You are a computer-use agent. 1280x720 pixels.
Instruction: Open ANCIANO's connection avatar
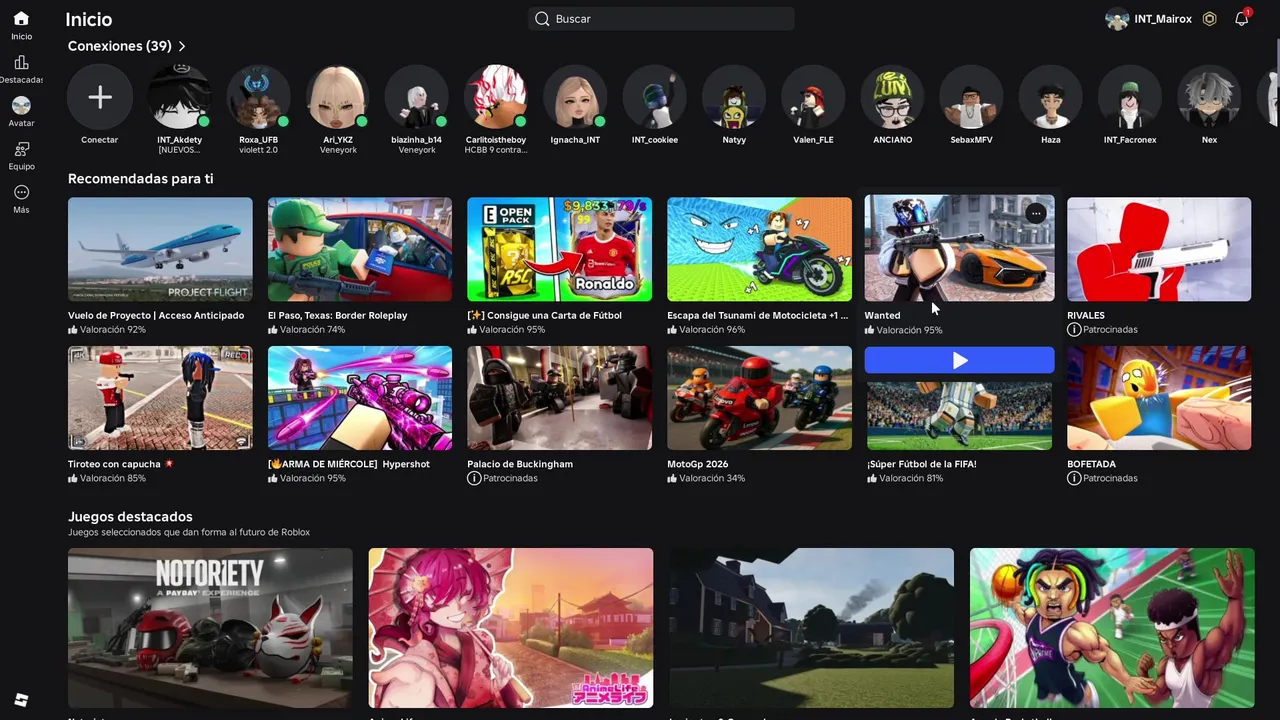point(892,97)
